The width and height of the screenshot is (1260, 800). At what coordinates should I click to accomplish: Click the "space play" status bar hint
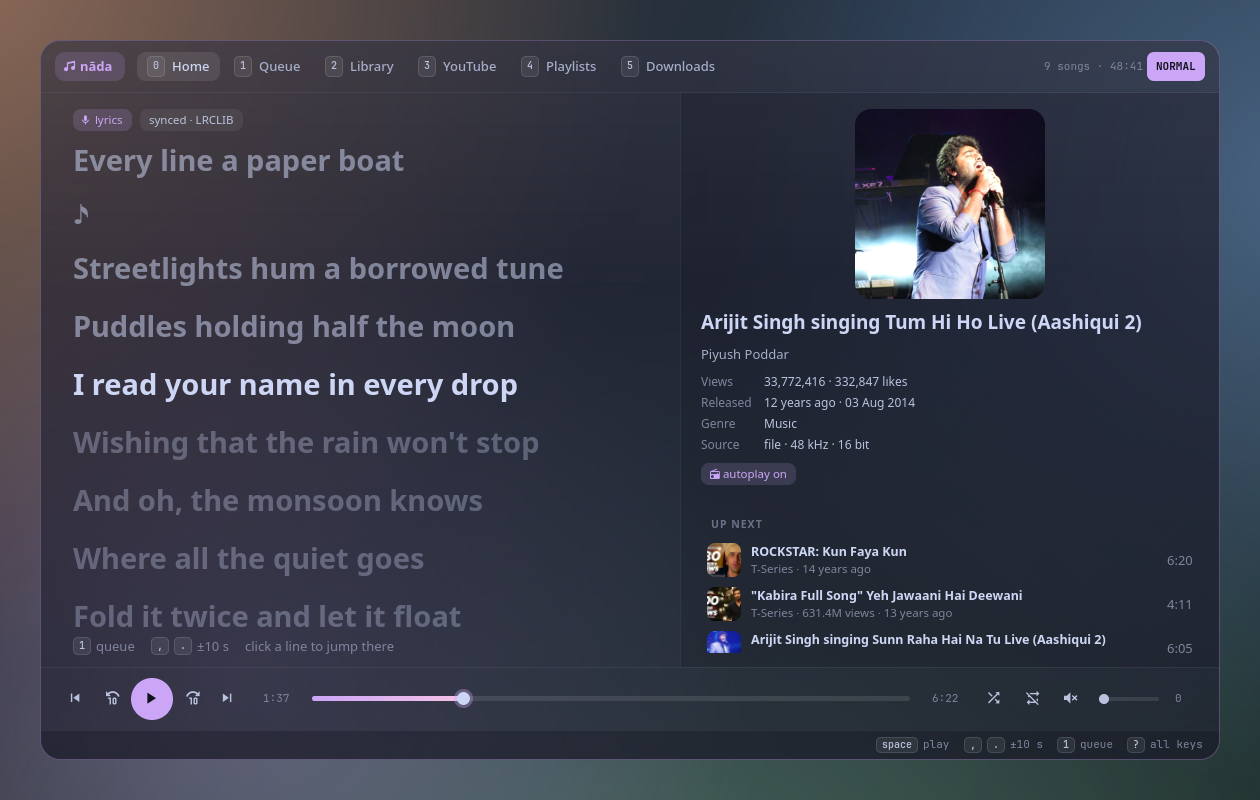[913, 745]
